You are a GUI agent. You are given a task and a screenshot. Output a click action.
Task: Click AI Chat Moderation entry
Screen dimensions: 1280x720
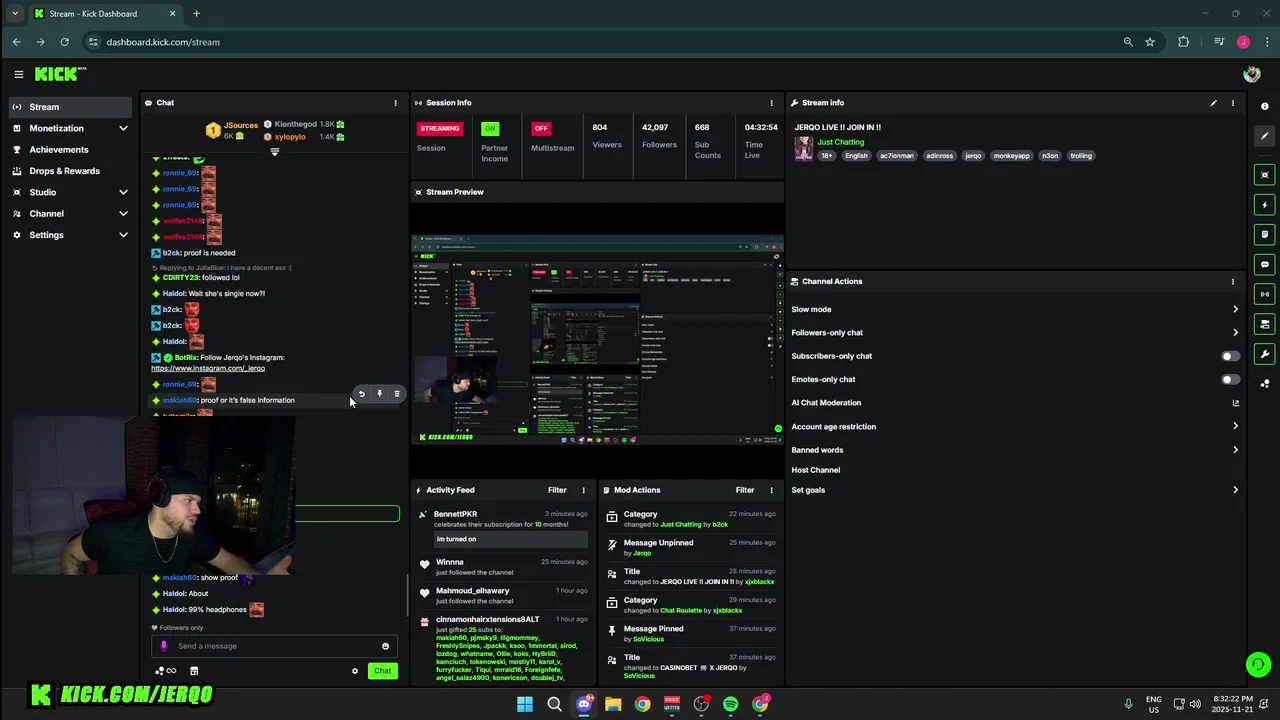pyautogui.click(x=826, y=403)
